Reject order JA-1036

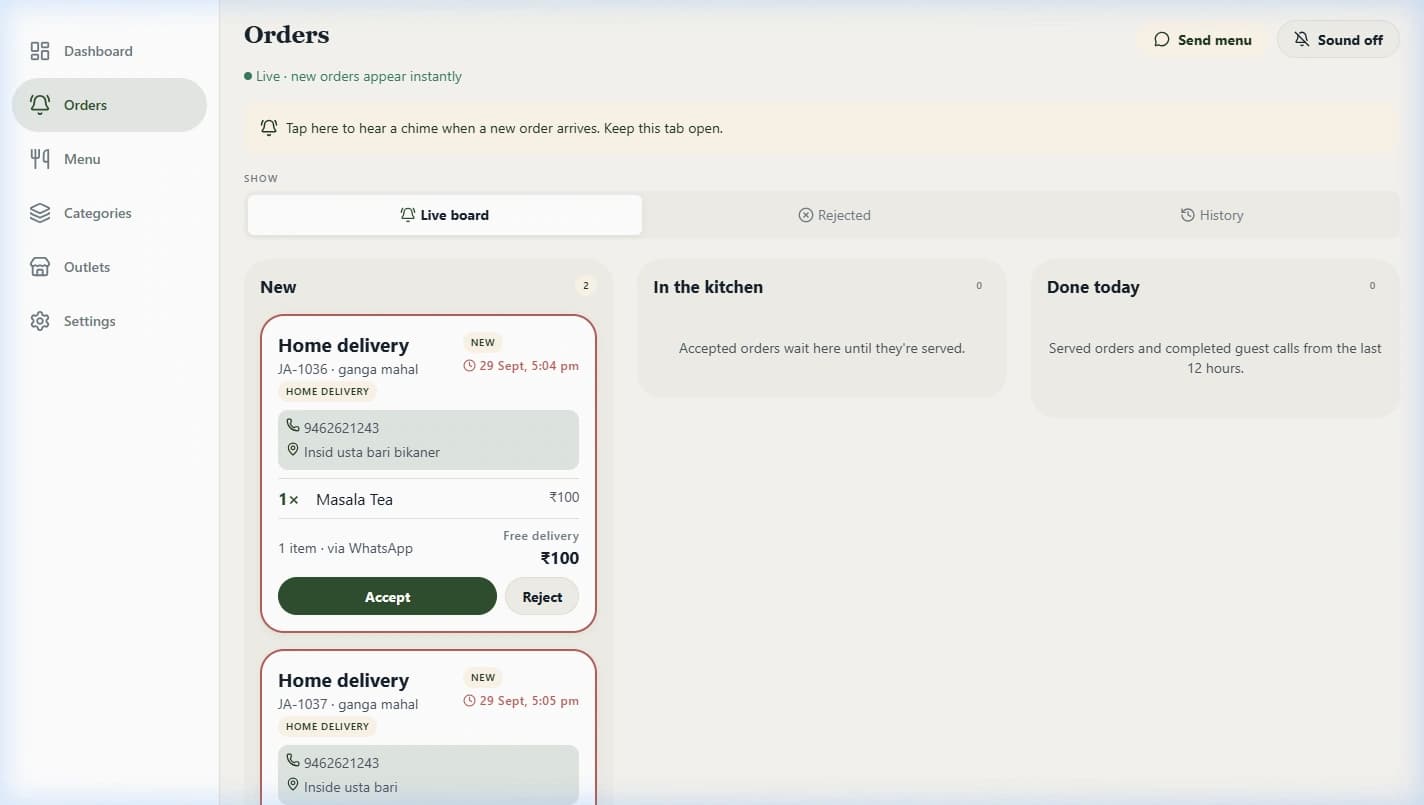542,596
